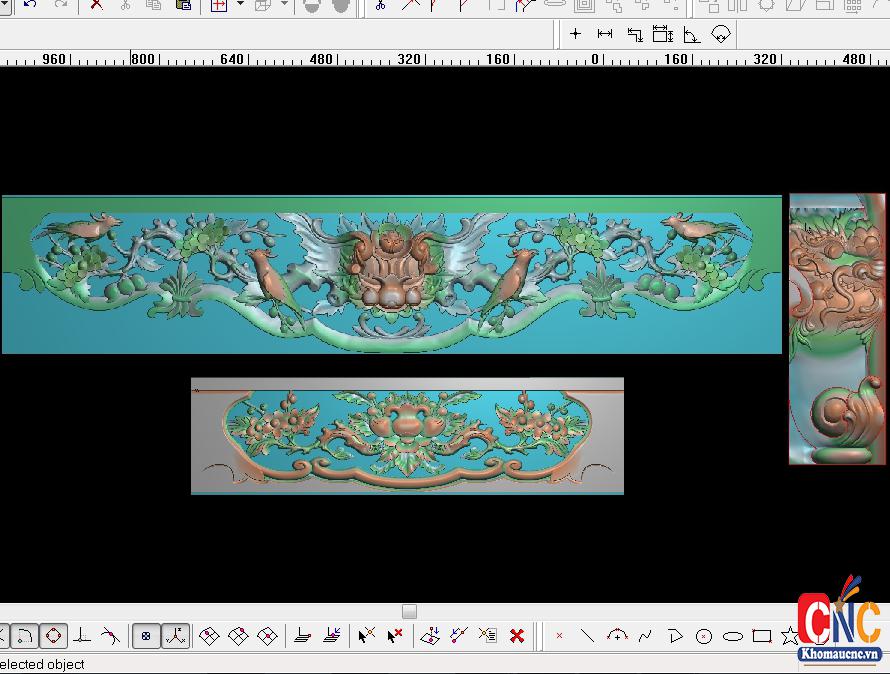Pick the polygon drawing tool
Viewport: 890px width, 674px height.
click(x=674, y=635)
